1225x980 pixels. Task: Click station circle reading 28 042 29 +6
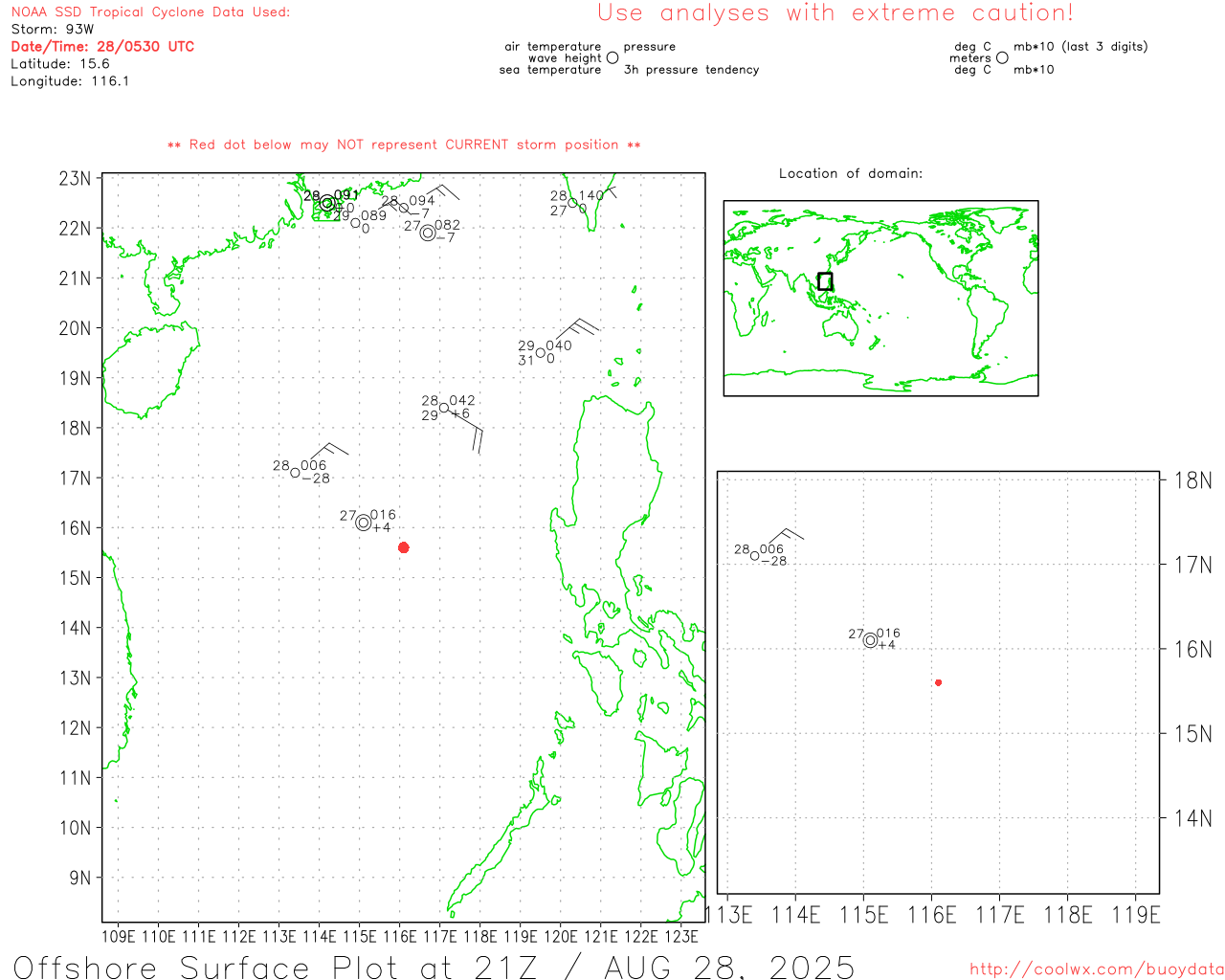[x=444, y=408]
